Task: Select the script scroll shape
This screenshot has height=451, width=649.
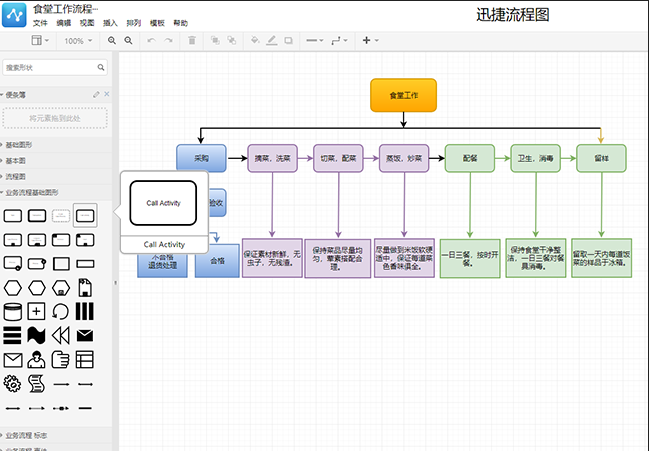Action: point(36,384)
